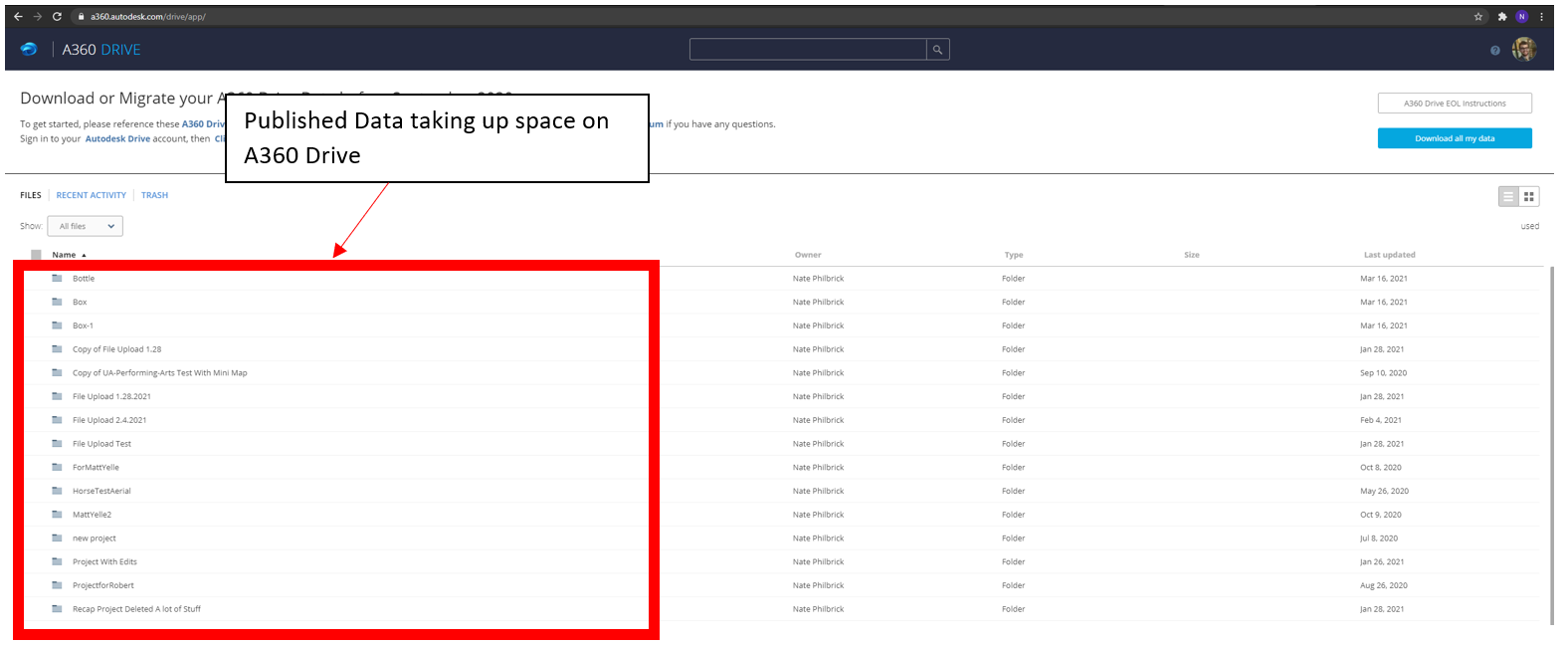Sort by the Last updated column
The width and height of the screenshot is (1568, 645).
pos(1390,255)
